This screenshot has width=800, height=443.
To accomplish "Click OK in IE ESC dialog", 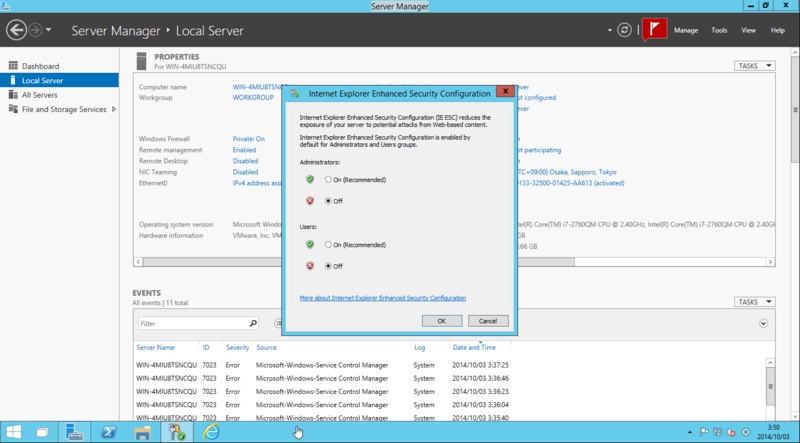I will [442, 321].
